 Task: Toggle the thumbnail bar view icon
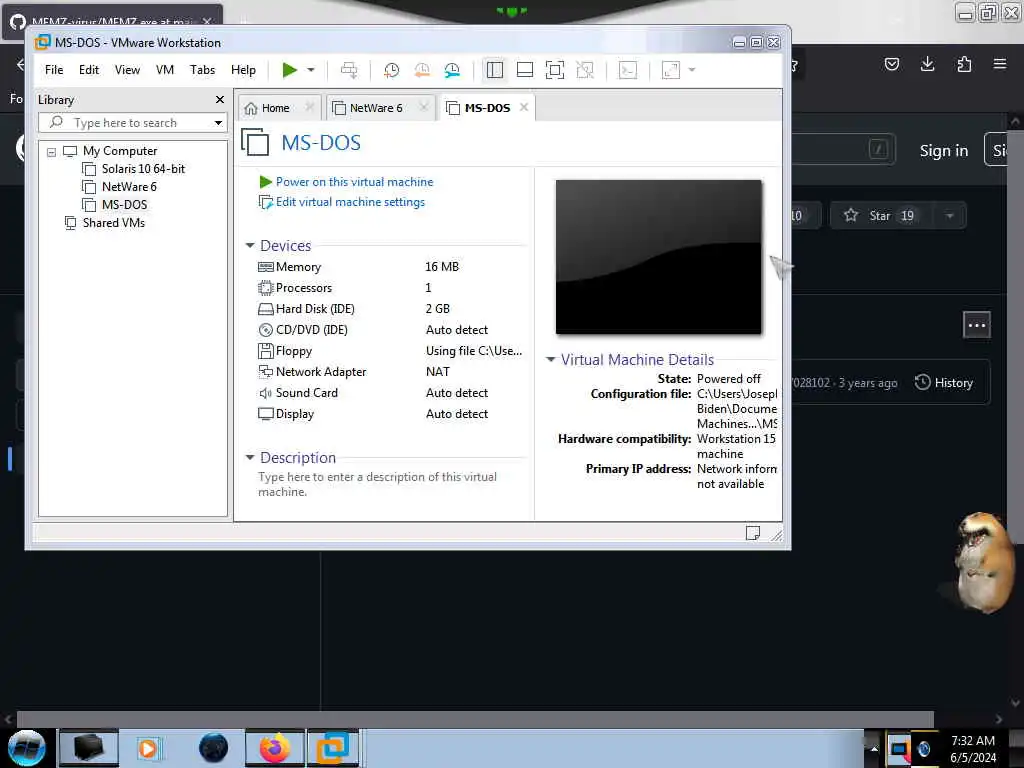pos(525,70)
